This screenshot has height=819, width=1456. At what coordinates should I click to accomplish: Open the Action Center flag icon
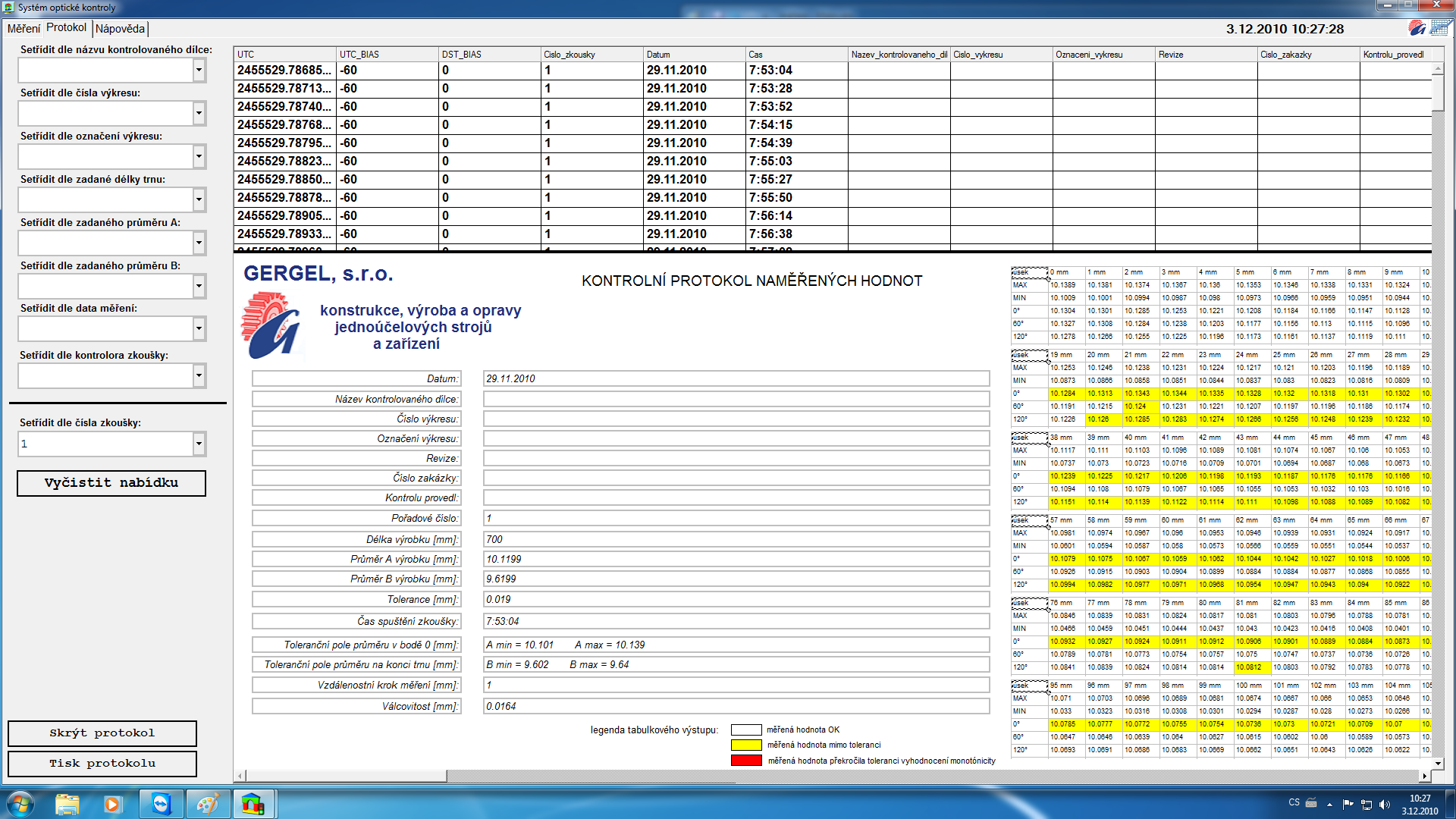click(x=1348, y=804)
